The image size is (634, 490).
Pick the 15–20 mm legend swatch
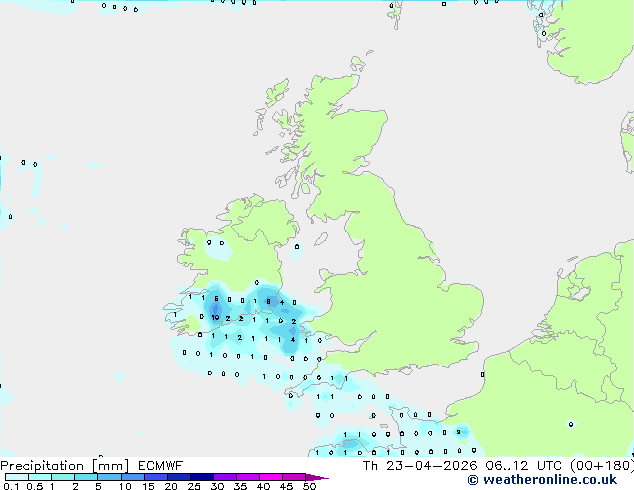155,477
